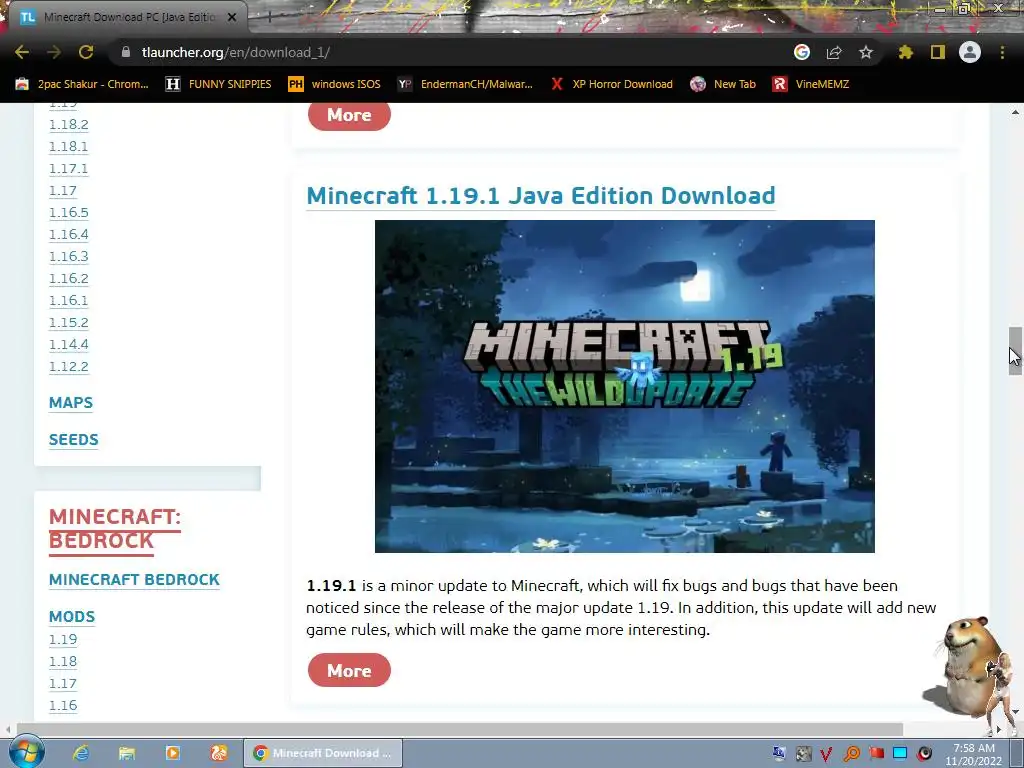Image resolution: width=1024 pixels, height=768 pixels.
Task: Open the Minecraft 1.19.1 Java Edition Download heading
Action: [x=541, y=196]
